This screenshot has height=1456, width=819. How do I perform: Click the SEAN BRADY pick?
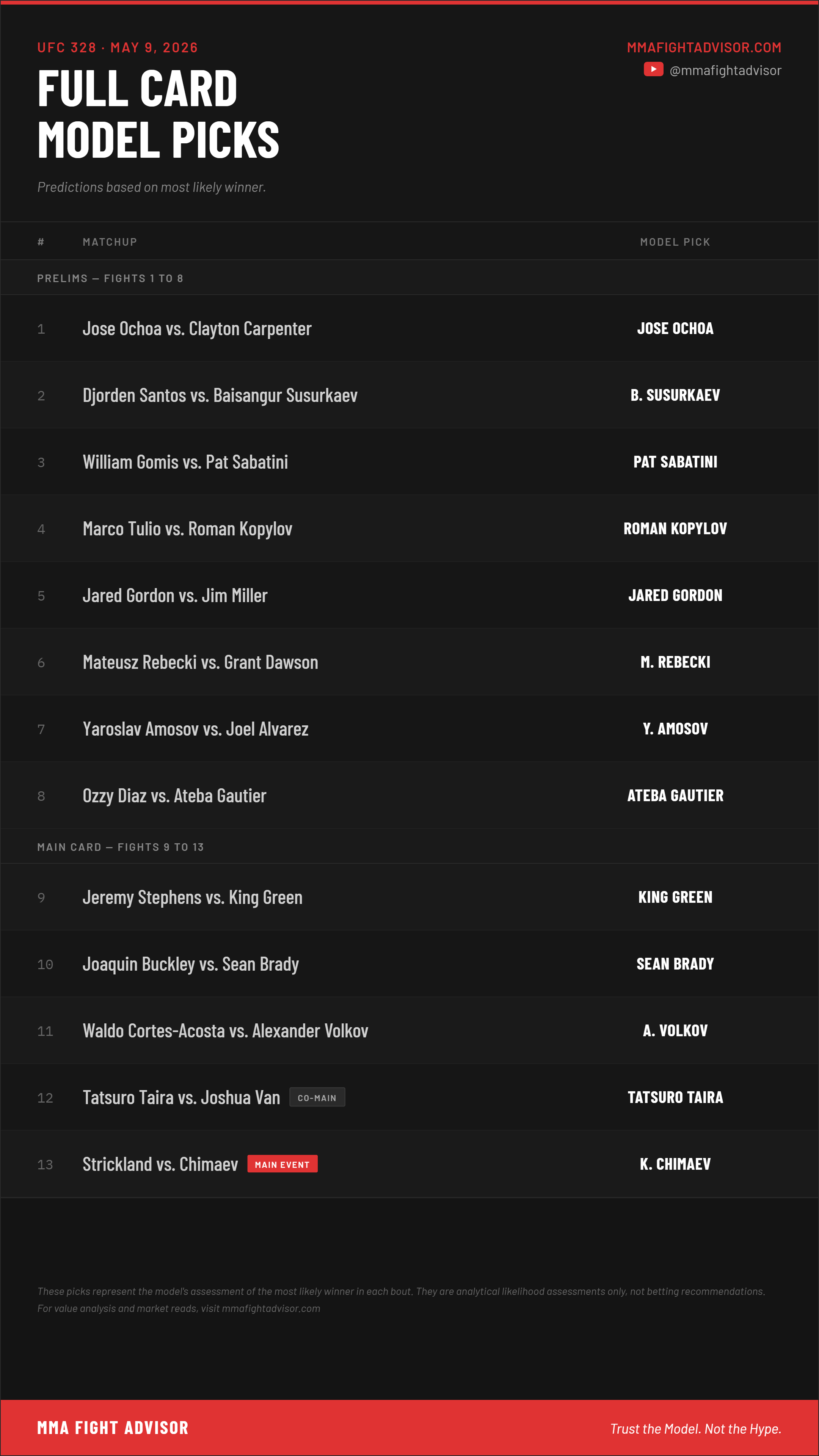pos(675,964)
